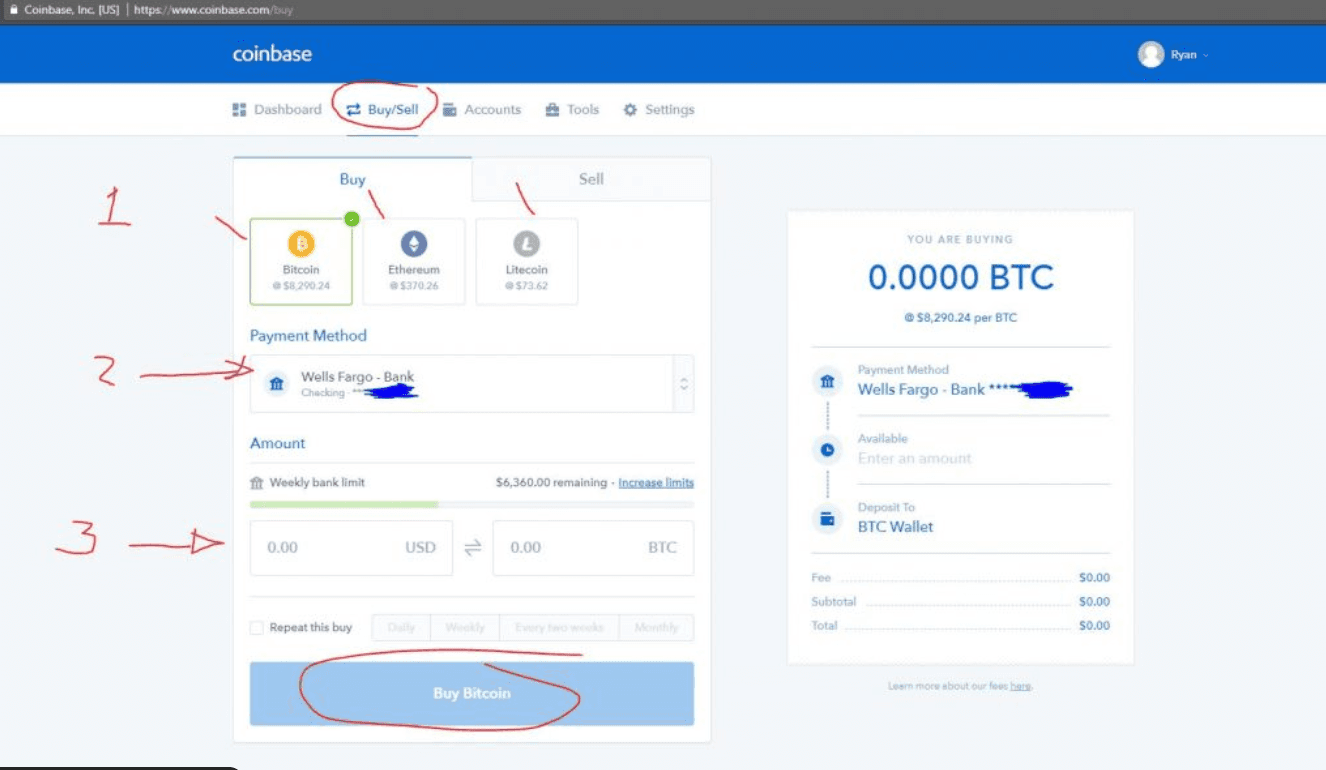The image size is (1326, 770).
Task: Click the USD to BTC swap arrows
Action: (x=473, y=548)
